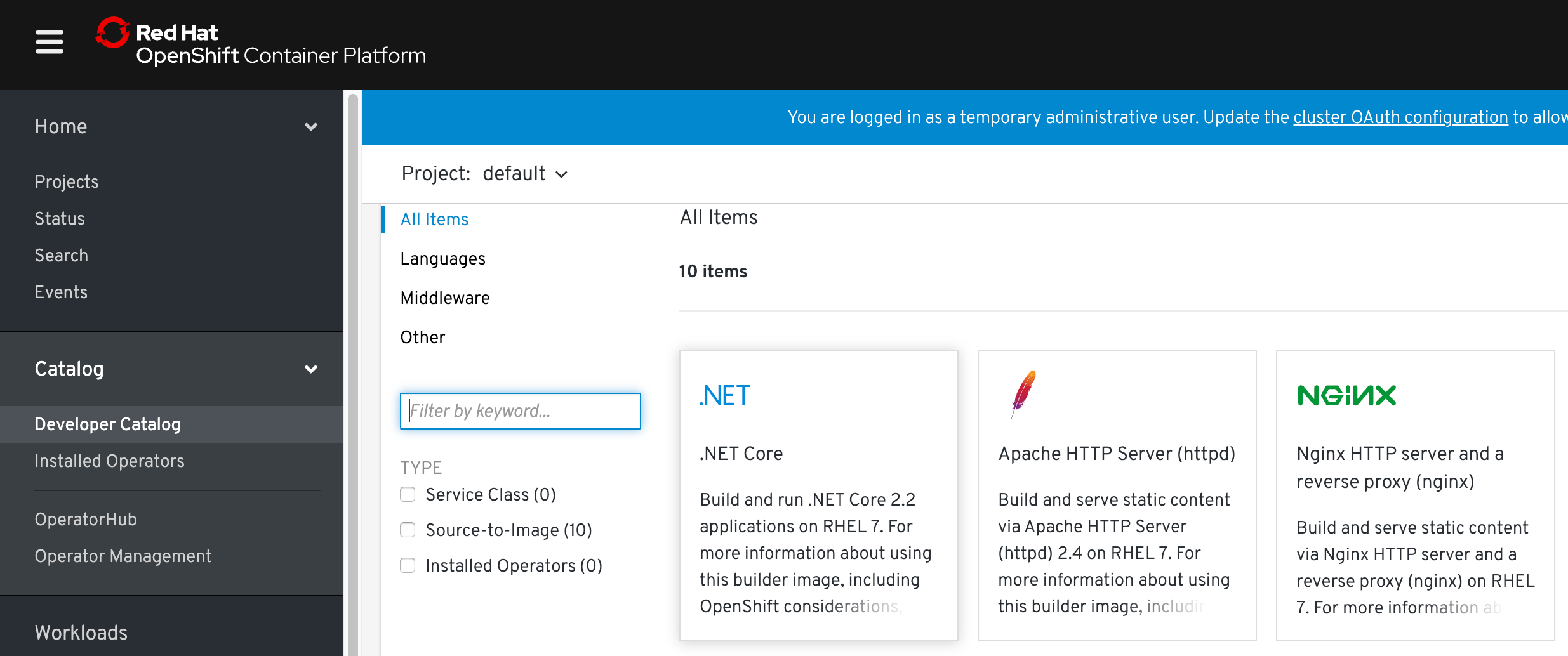The height and width of the screenshot is (656, 1568).
Task: Expand the Workloads navigation section
Action: (81, 633)
